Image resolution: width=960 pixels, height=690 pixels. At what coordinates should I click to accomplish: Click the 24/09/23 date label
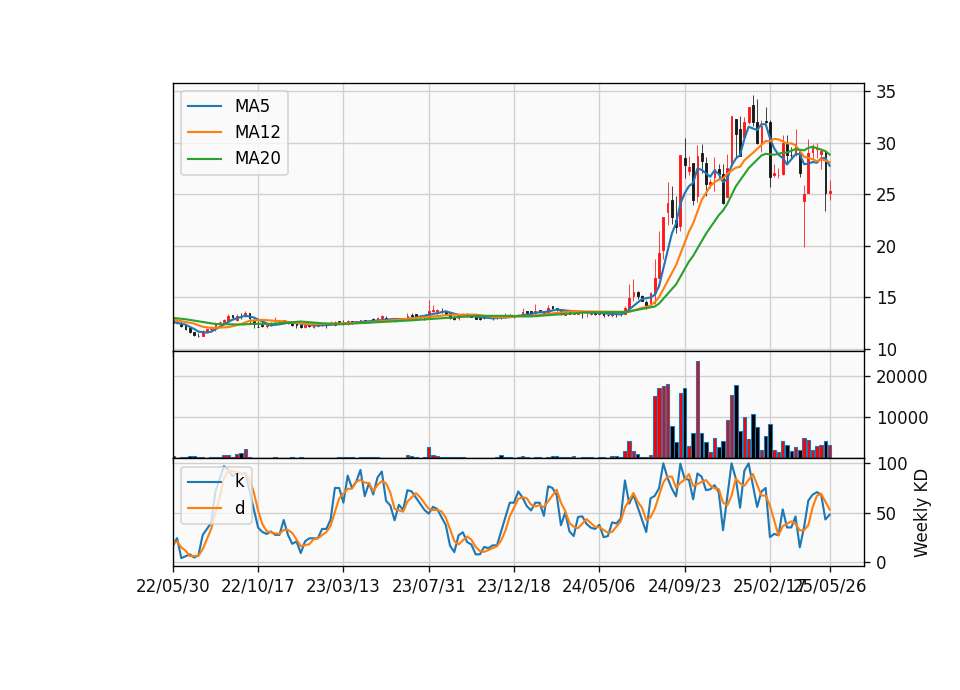click(684, 586)
